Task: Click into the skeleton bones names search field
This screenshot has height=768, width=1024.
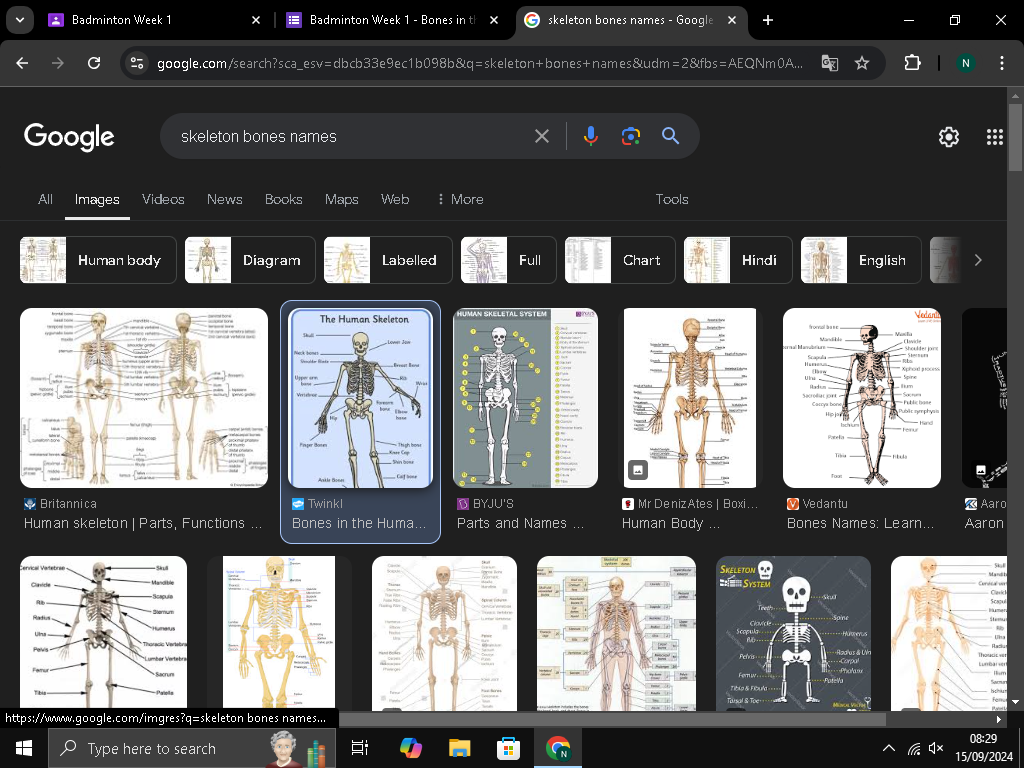Action: [353, 136]
